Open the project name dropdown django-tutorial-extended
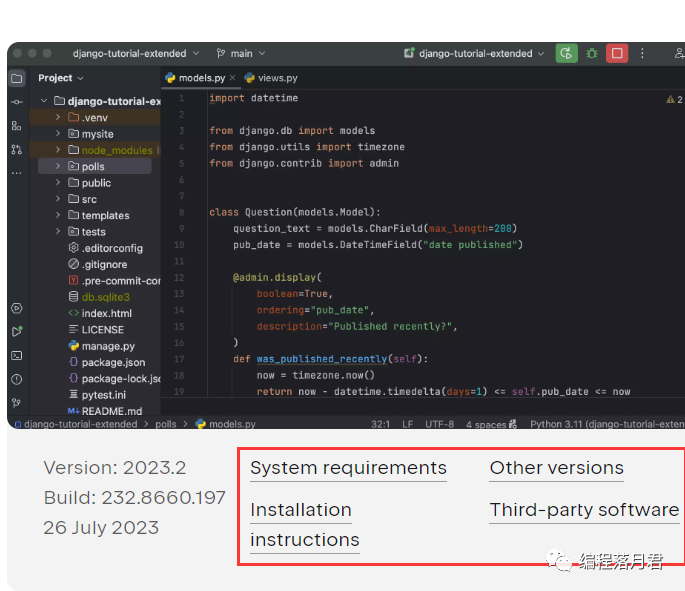 (136, 53)
